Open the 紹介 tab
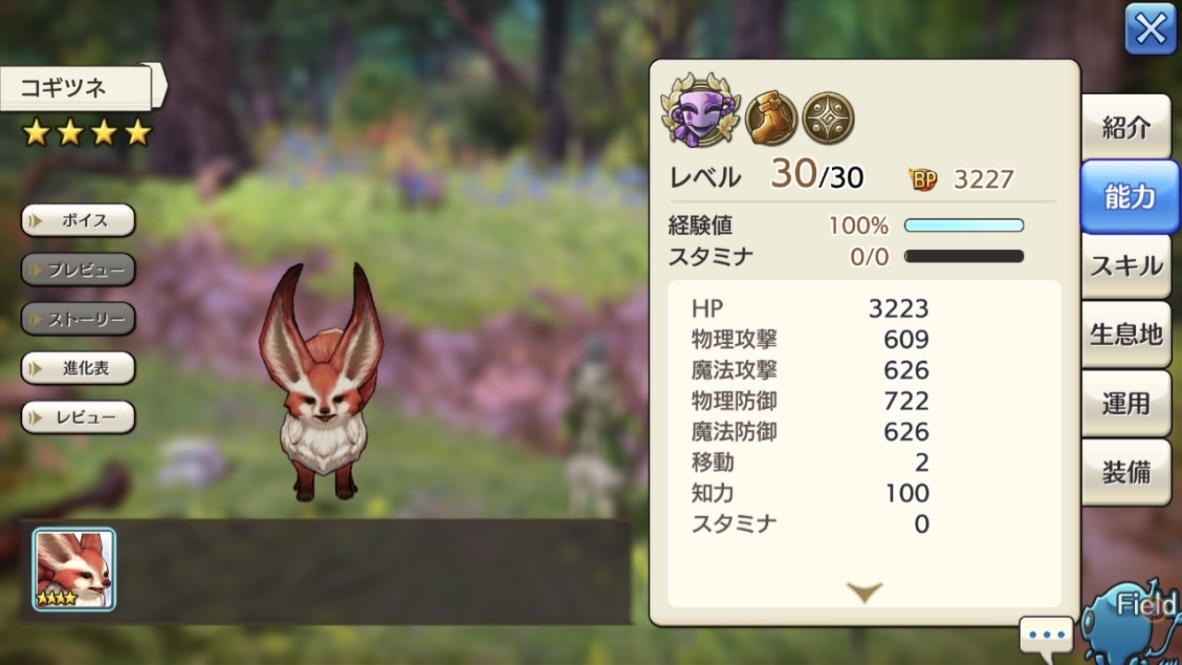This screenshot has height=665, width=1182. coord(1126,127)
